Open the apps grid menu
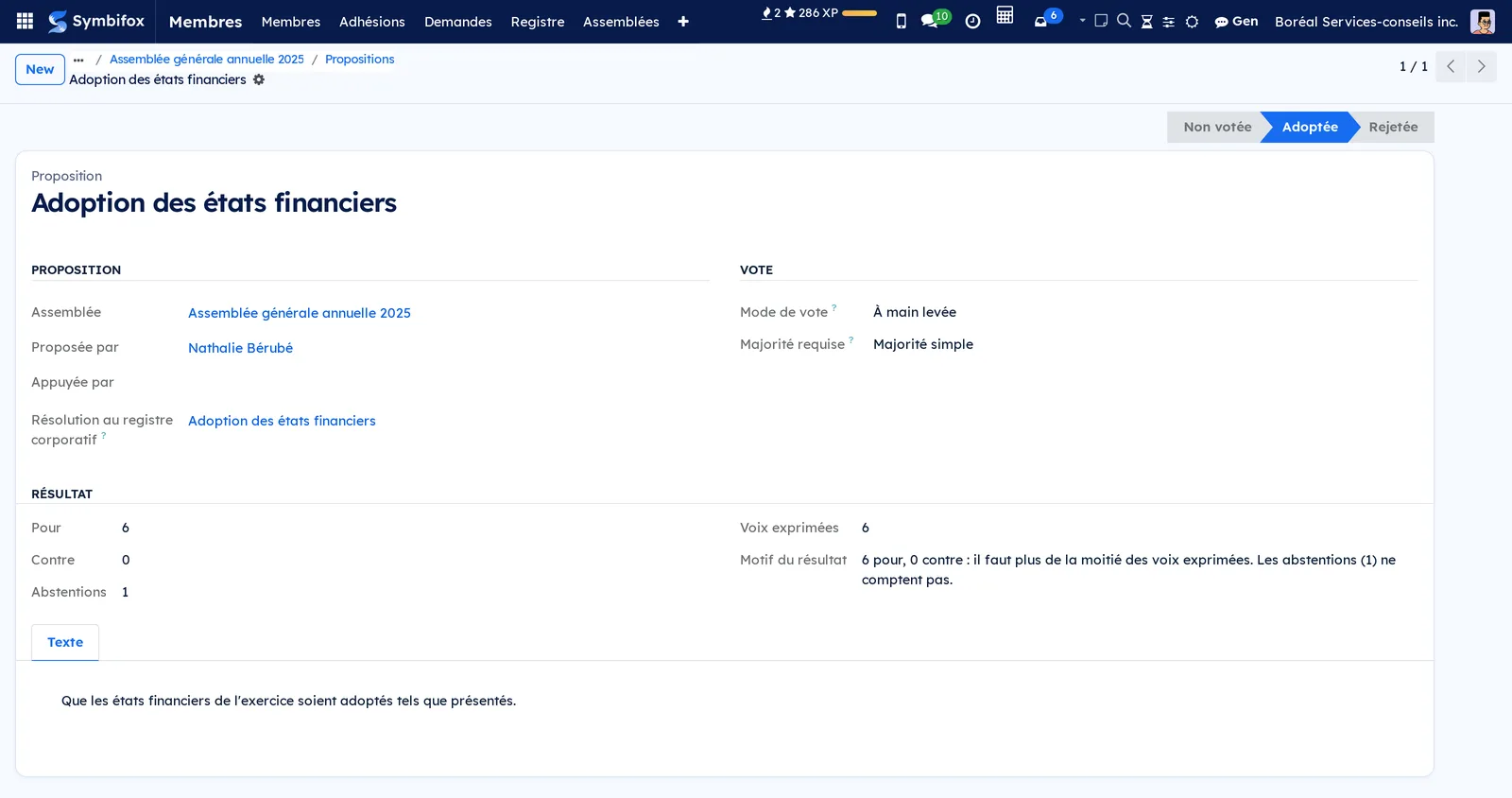 25,21
